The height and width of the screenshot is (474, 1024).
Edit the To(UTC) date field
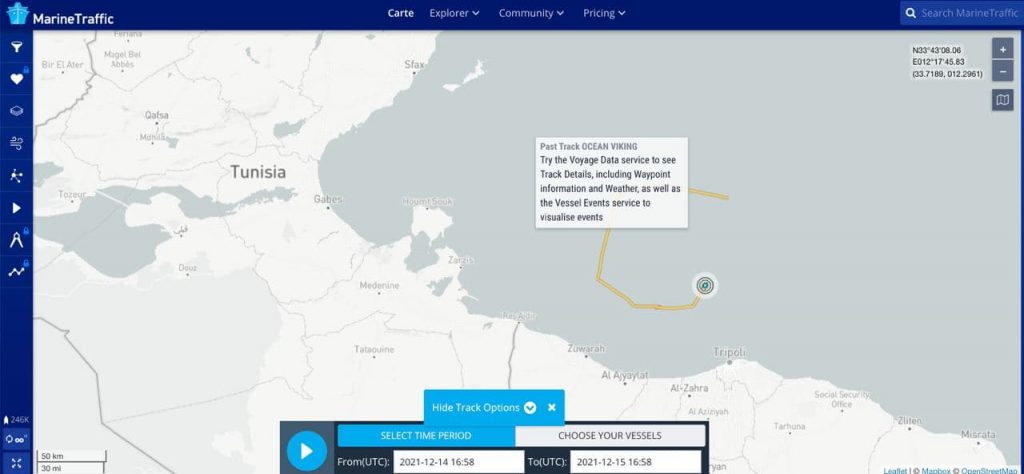pyautogui.click(x=635, y=462)
